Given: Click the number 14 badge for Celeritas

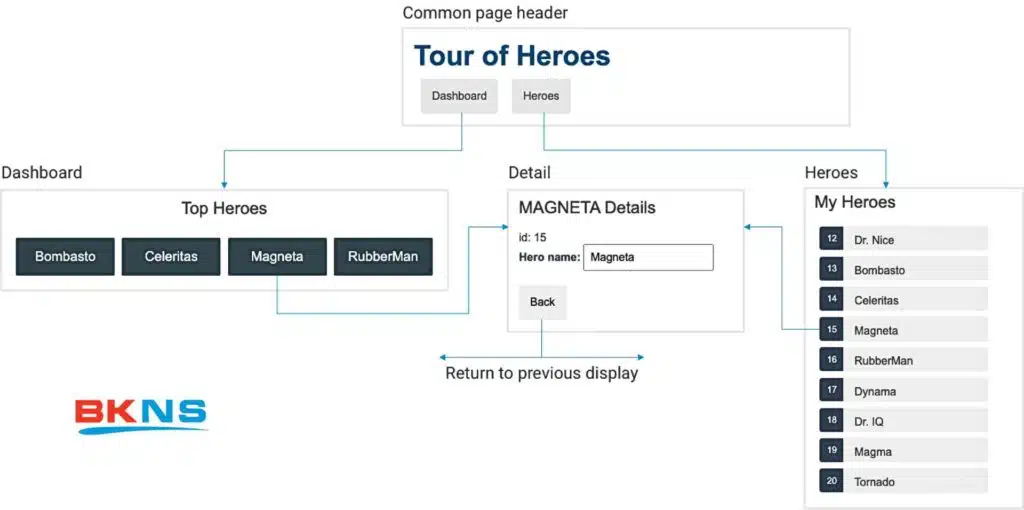Looking at the screenshot, I should click(x=831, y=299).
